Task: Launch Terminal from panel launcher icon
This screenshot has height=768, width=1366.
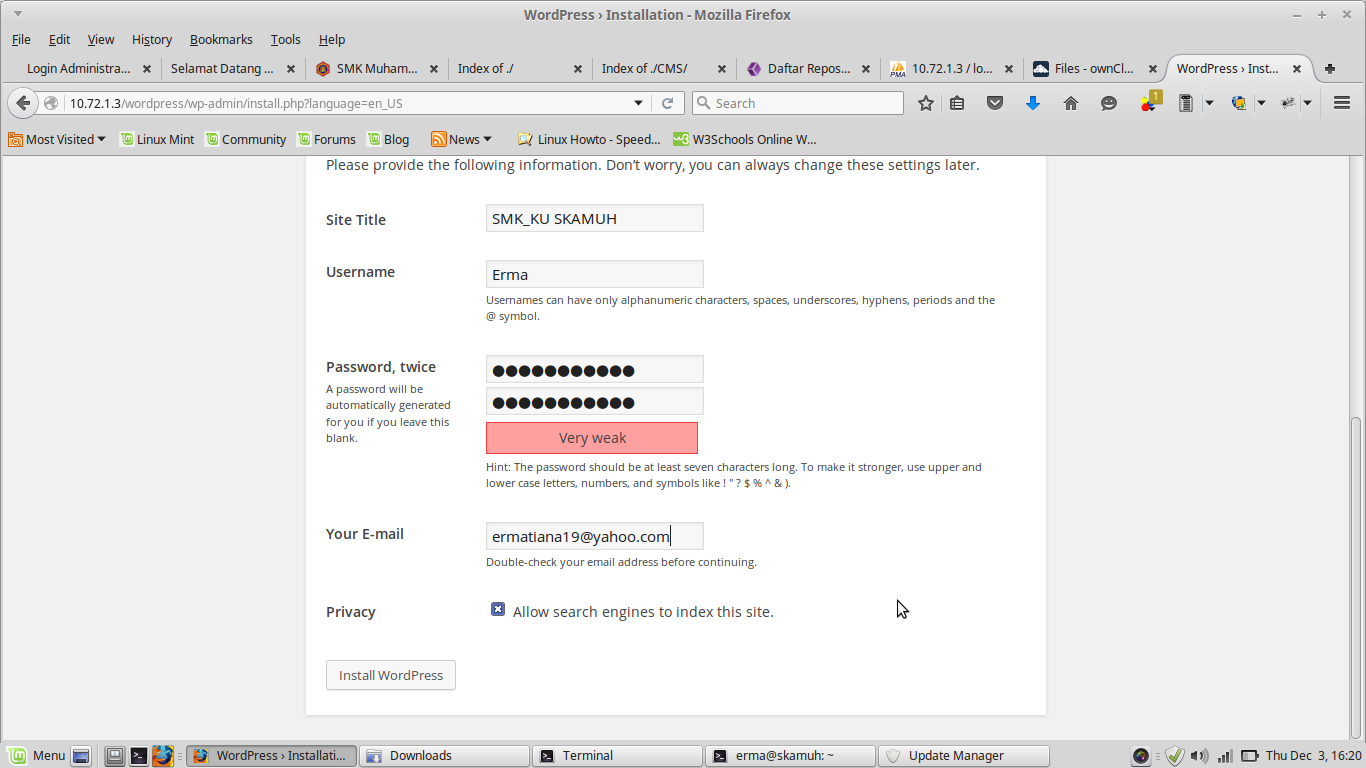Action: click(139, 756)
